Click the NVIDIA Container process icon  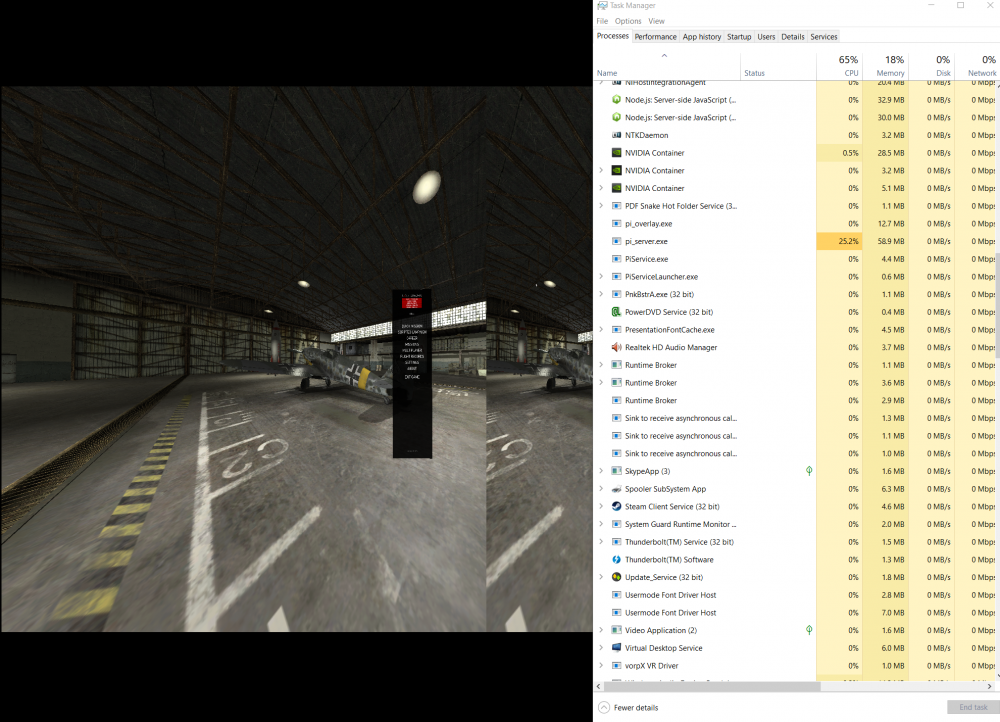click(615, 152)
